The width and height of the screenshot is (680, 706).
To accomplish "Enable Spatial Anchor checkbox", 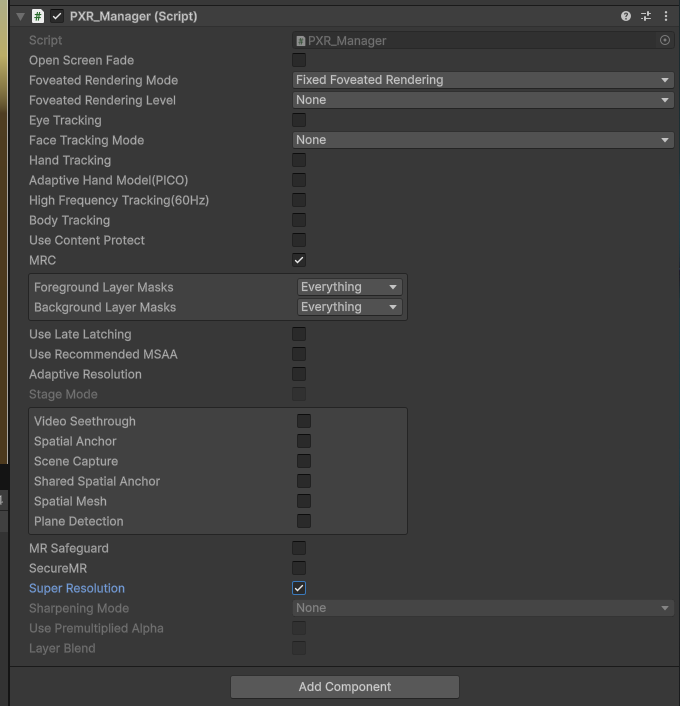I will pyautogui.click(x=304, y=441).
